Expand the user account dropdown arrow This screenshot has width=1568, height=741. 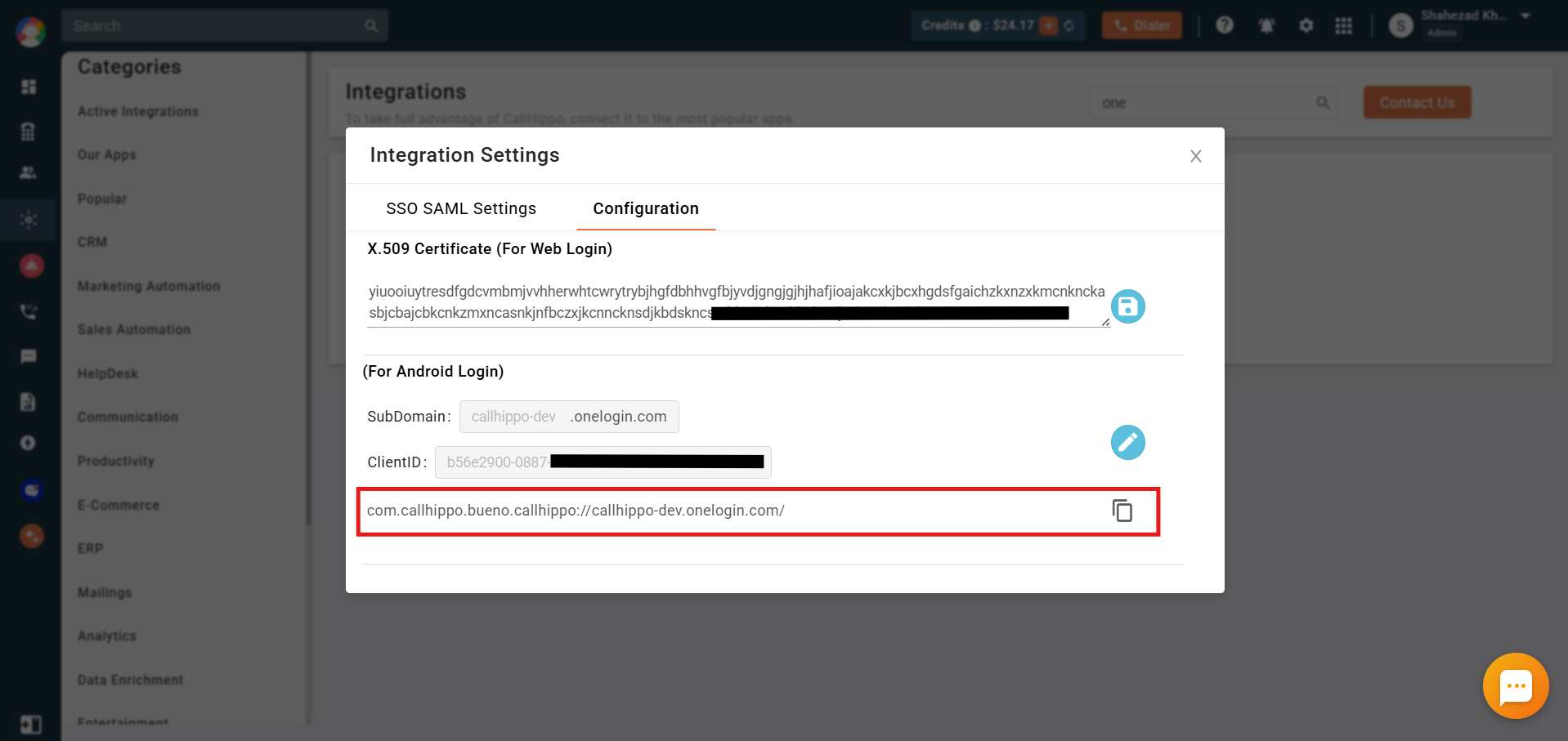[1525, 16]
